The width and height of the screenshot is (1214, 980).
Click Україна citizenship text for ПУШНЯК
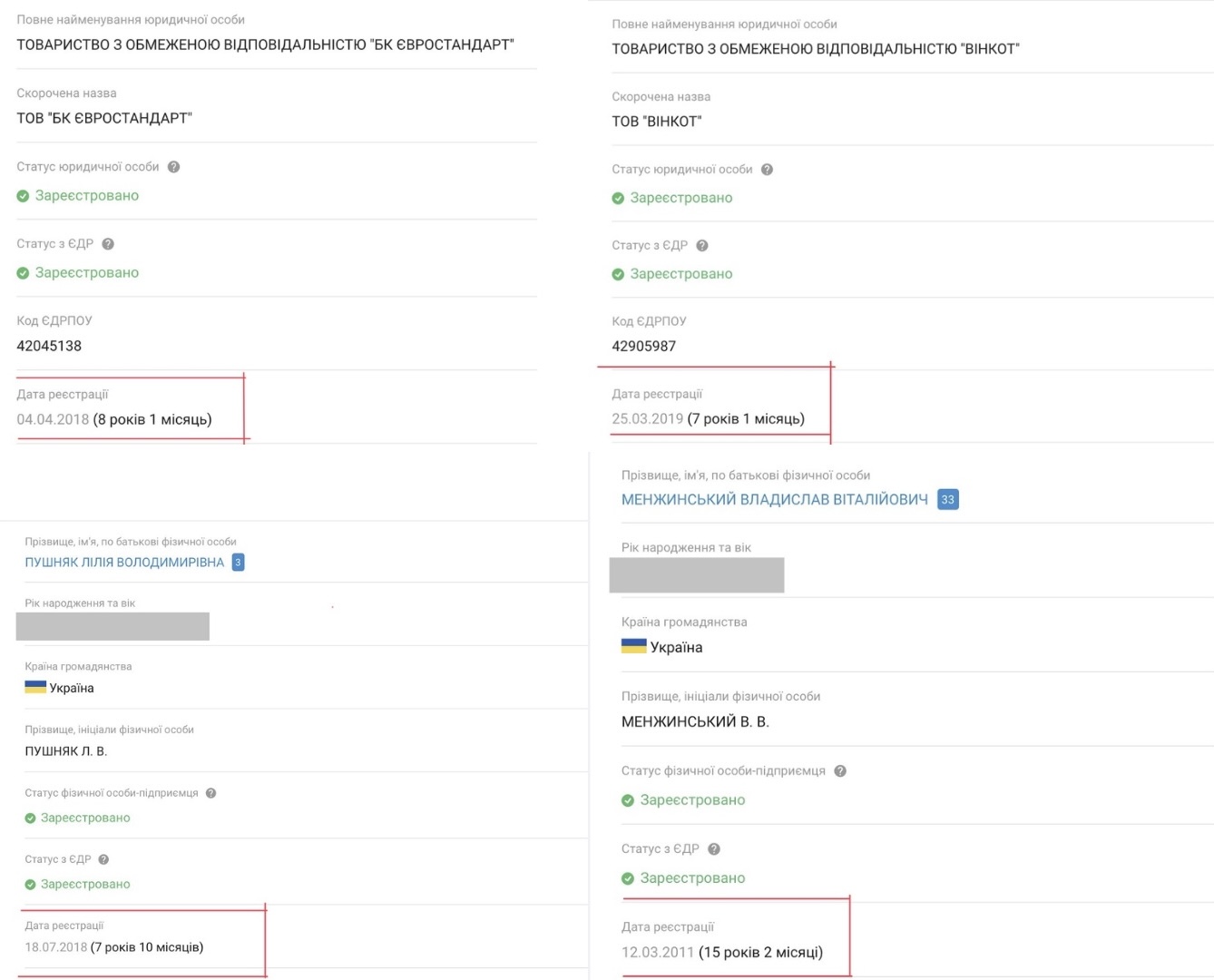click(x=72, y=688)
